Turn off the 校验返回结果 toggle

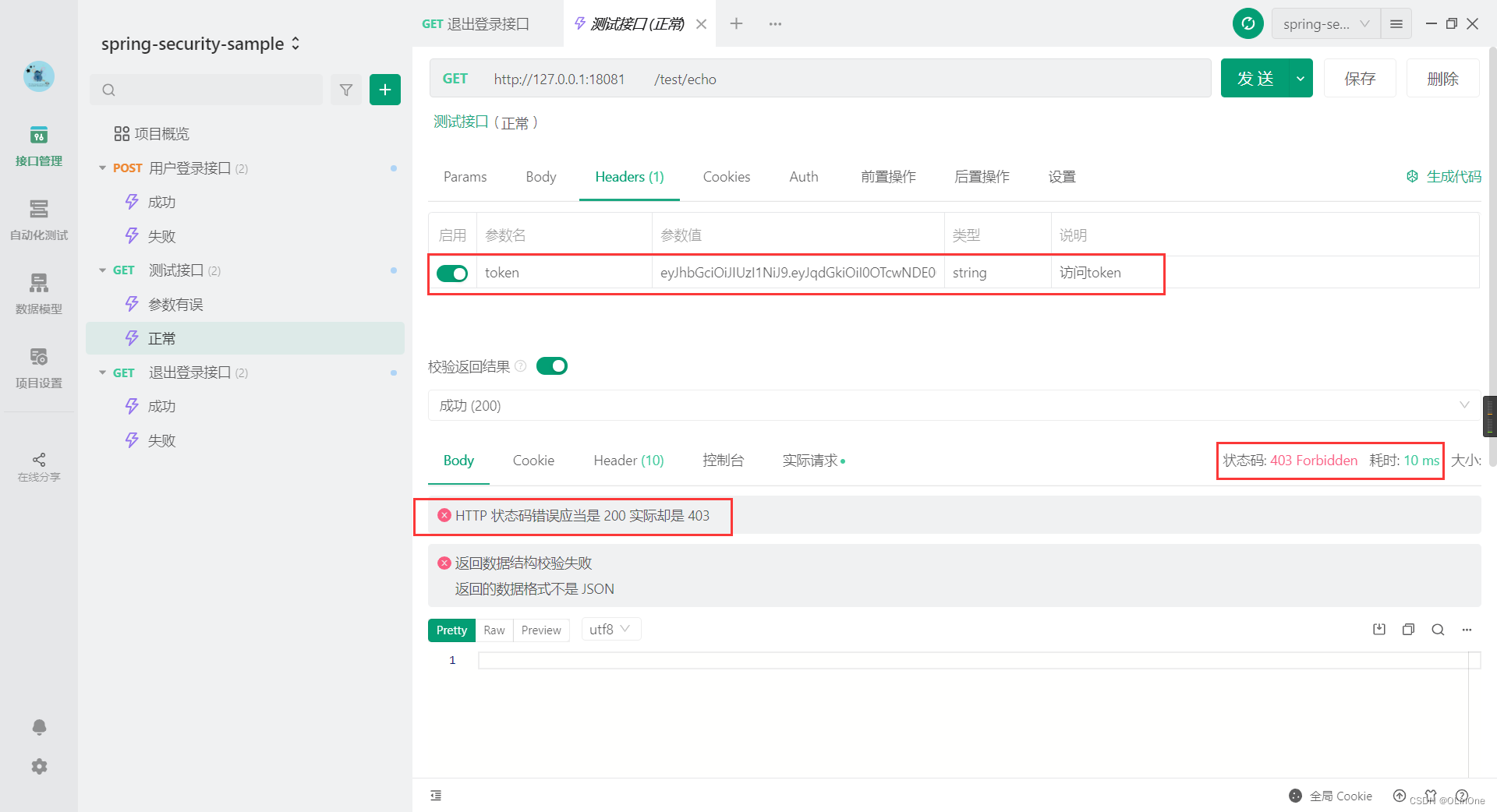pyautogui.click(x=552, y=365)
